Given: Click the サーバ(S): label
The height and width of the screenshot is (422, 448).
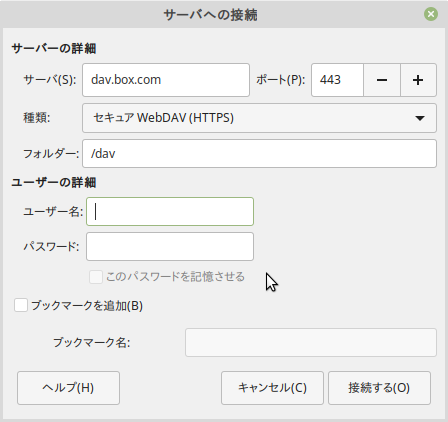Looking at the screenshot, I should tap(50, 80).
